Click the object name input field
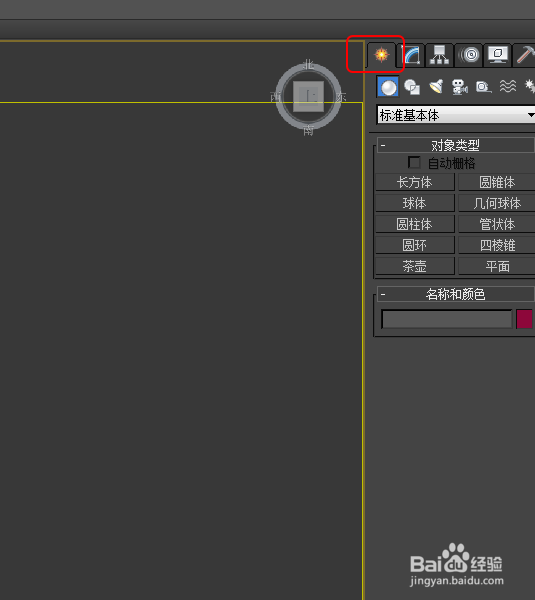 coord(447,319)
